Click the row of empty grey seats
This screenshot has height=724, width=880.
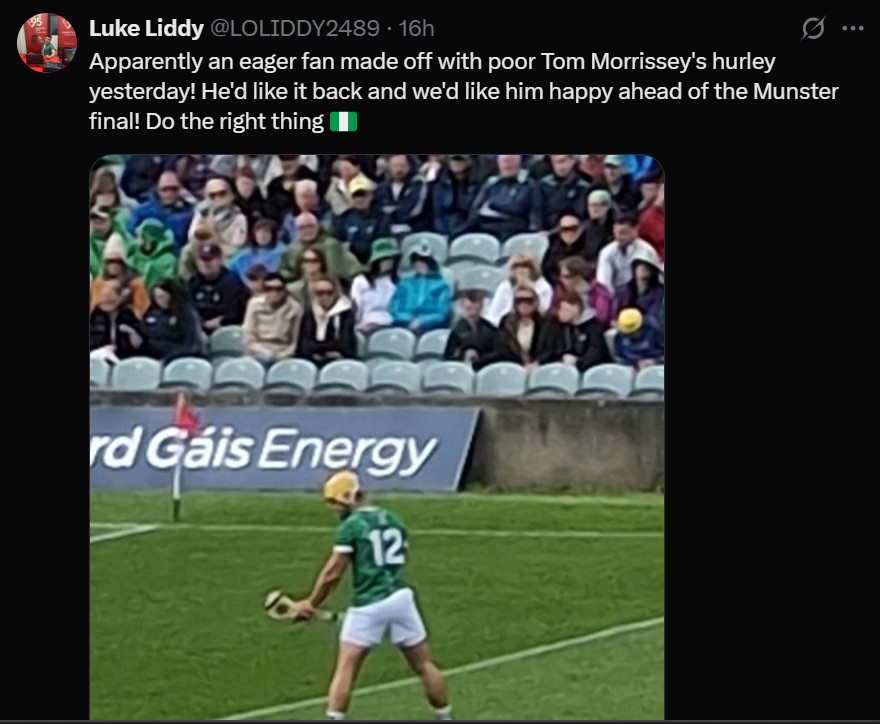[377, 377]
